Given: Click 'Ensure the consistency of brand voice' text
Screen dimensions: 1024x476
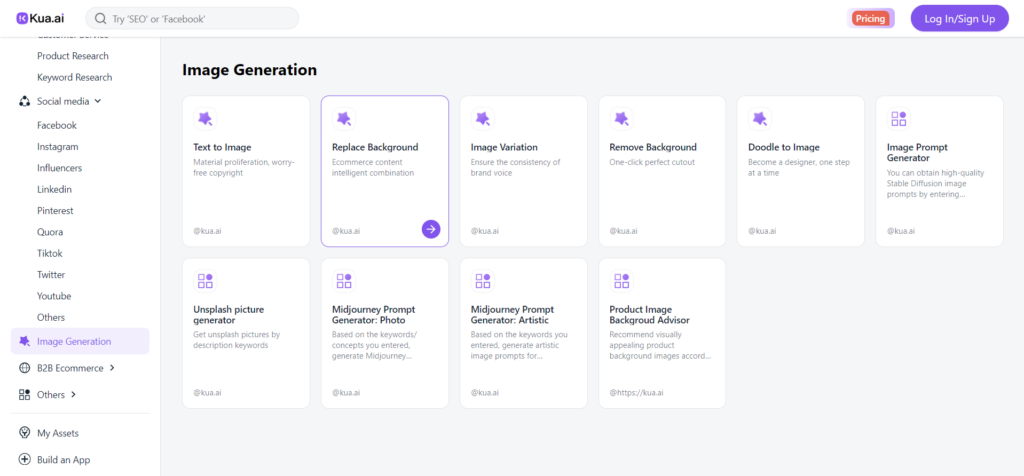Looking at the screenshot, I should (x=515, y=168).
